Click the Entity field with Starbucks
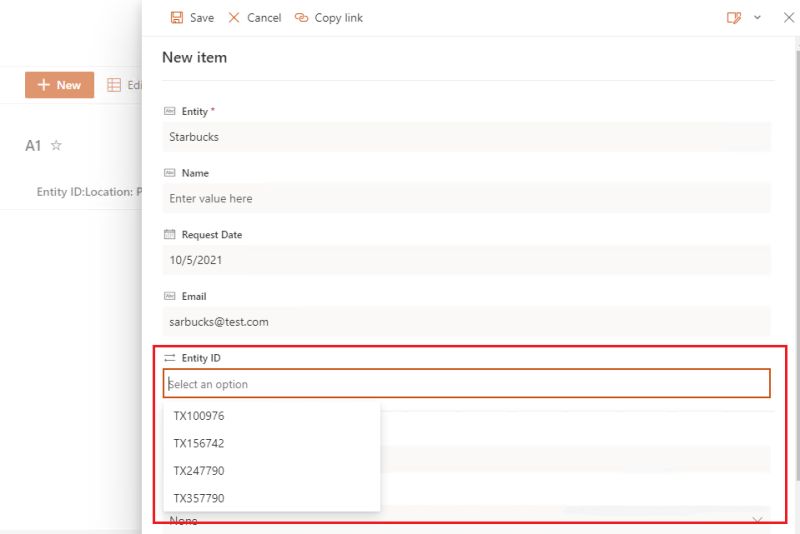The image size is (800, 534). point(466,137)
